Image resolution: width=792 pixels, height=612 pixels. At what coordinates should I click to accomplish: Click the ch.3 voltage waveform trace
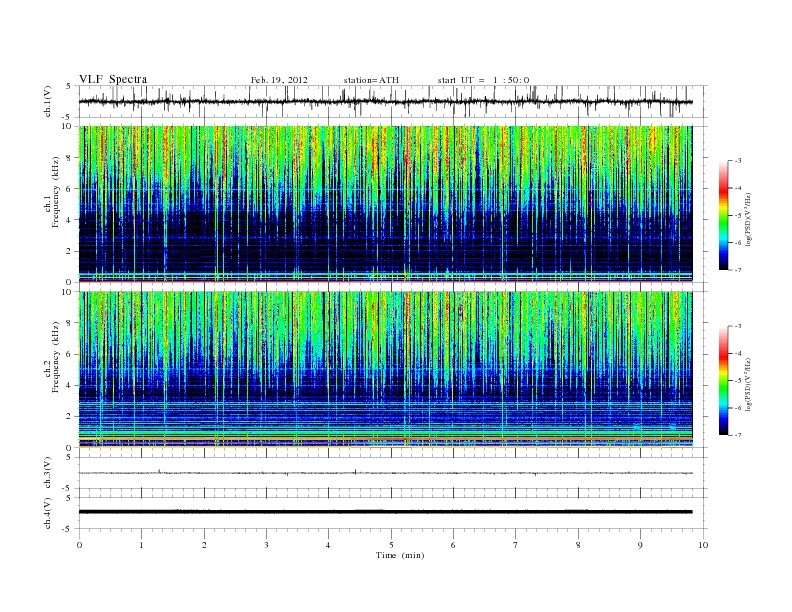385,473
